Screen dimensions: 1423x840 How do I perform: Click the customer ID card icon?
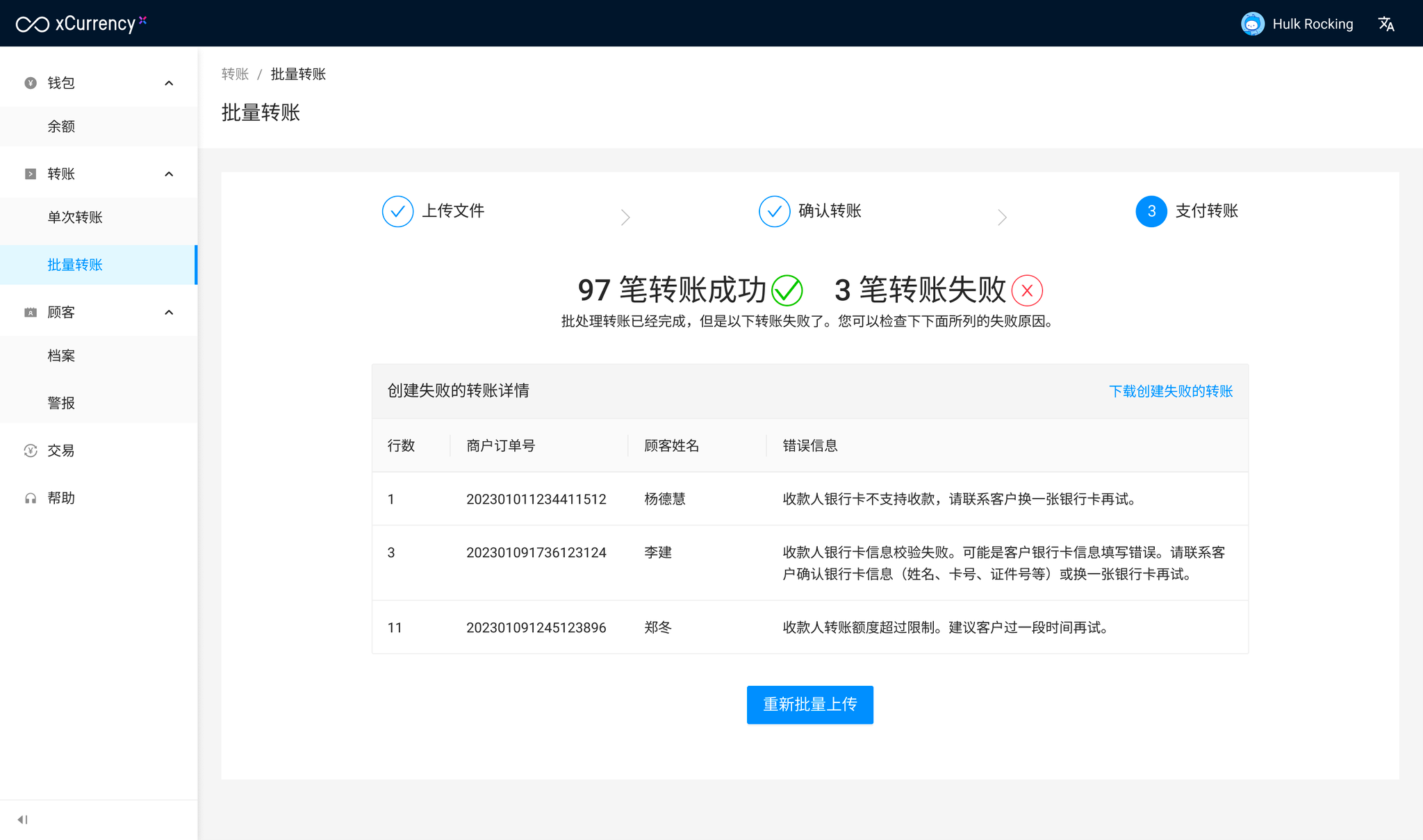tap(31, 313)
